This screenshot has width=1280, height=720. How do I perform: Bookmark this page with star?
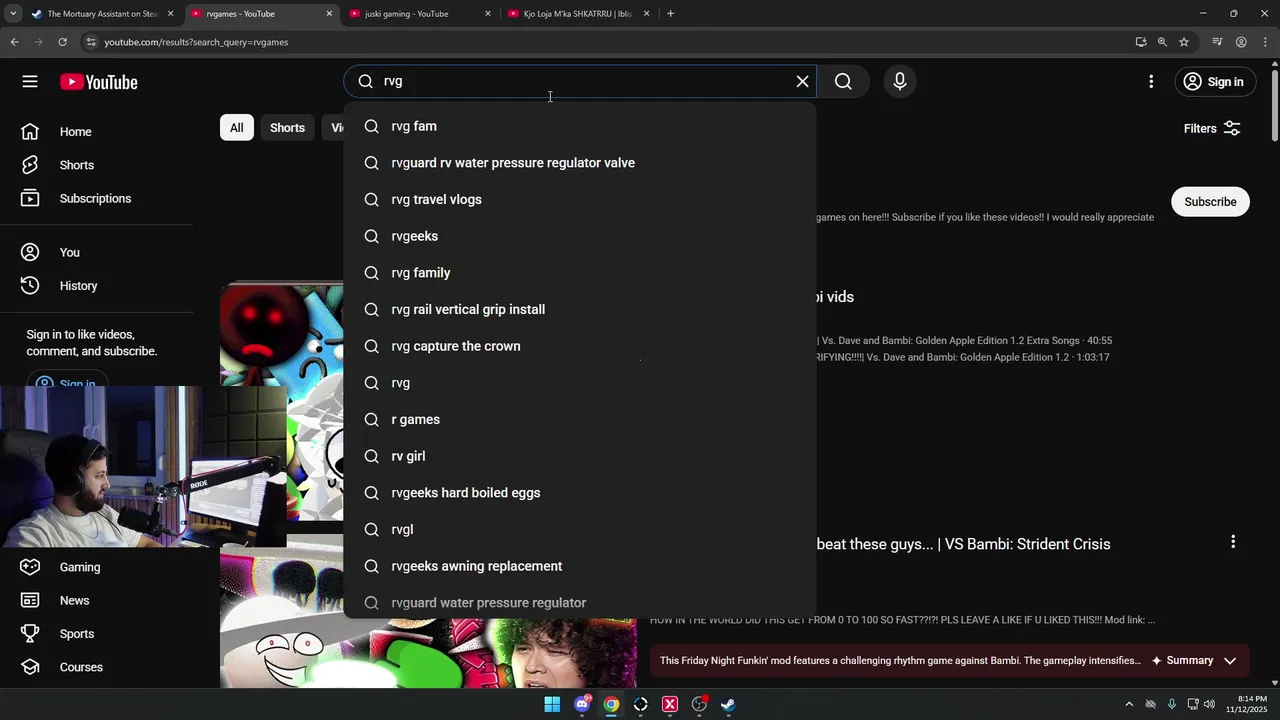1184,42
